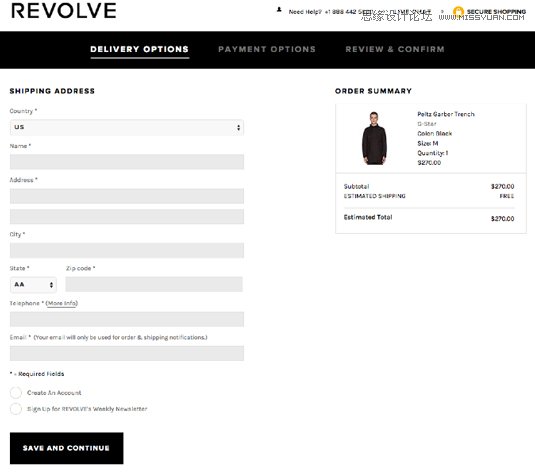The image size is (535, 474).
Task: Switch to the Review & Confirm step
Action: tap(395, 49)
